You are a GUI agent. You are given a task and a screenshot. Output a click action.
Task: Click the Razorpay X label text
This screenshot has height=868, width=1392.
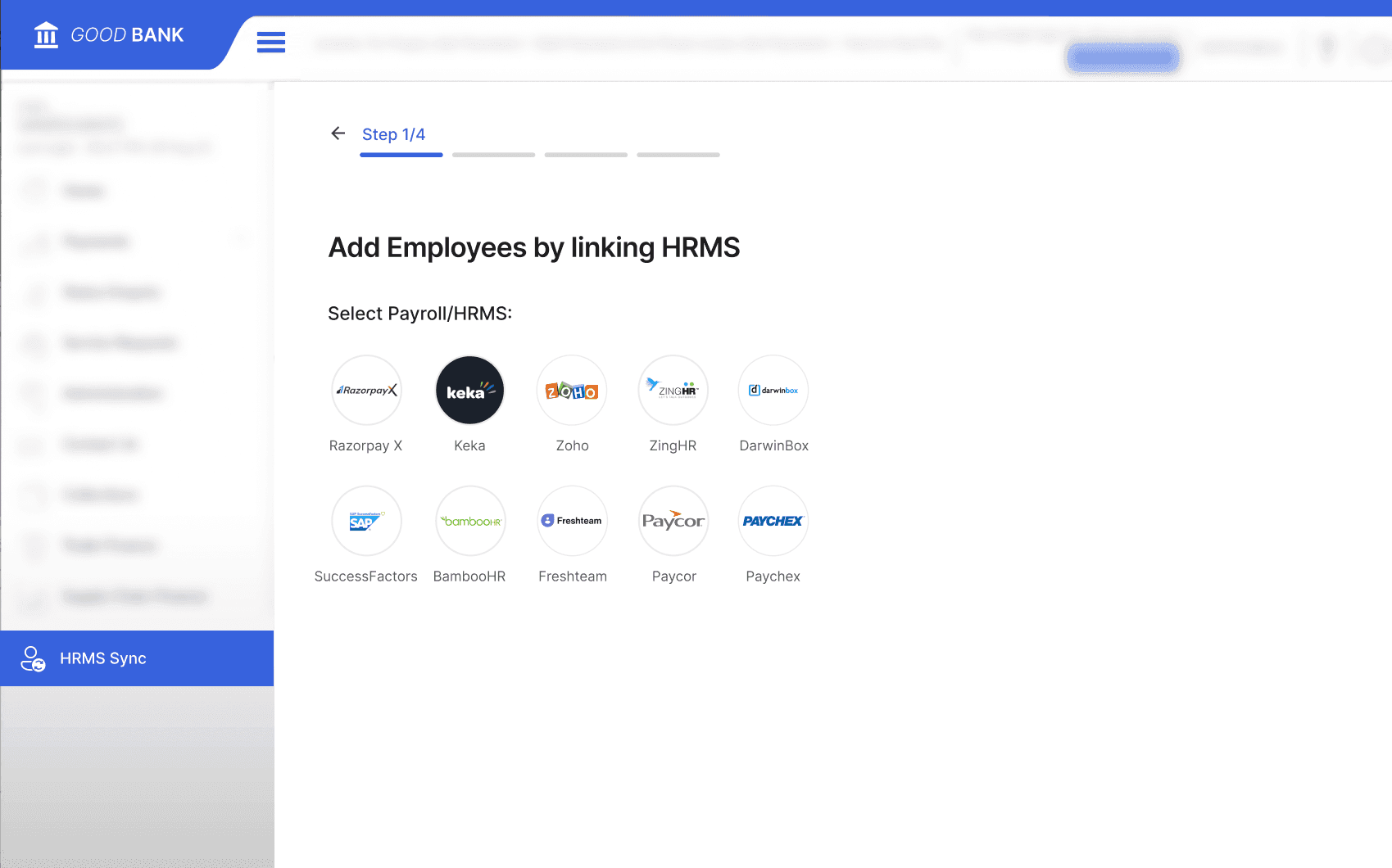pos(365,445)
